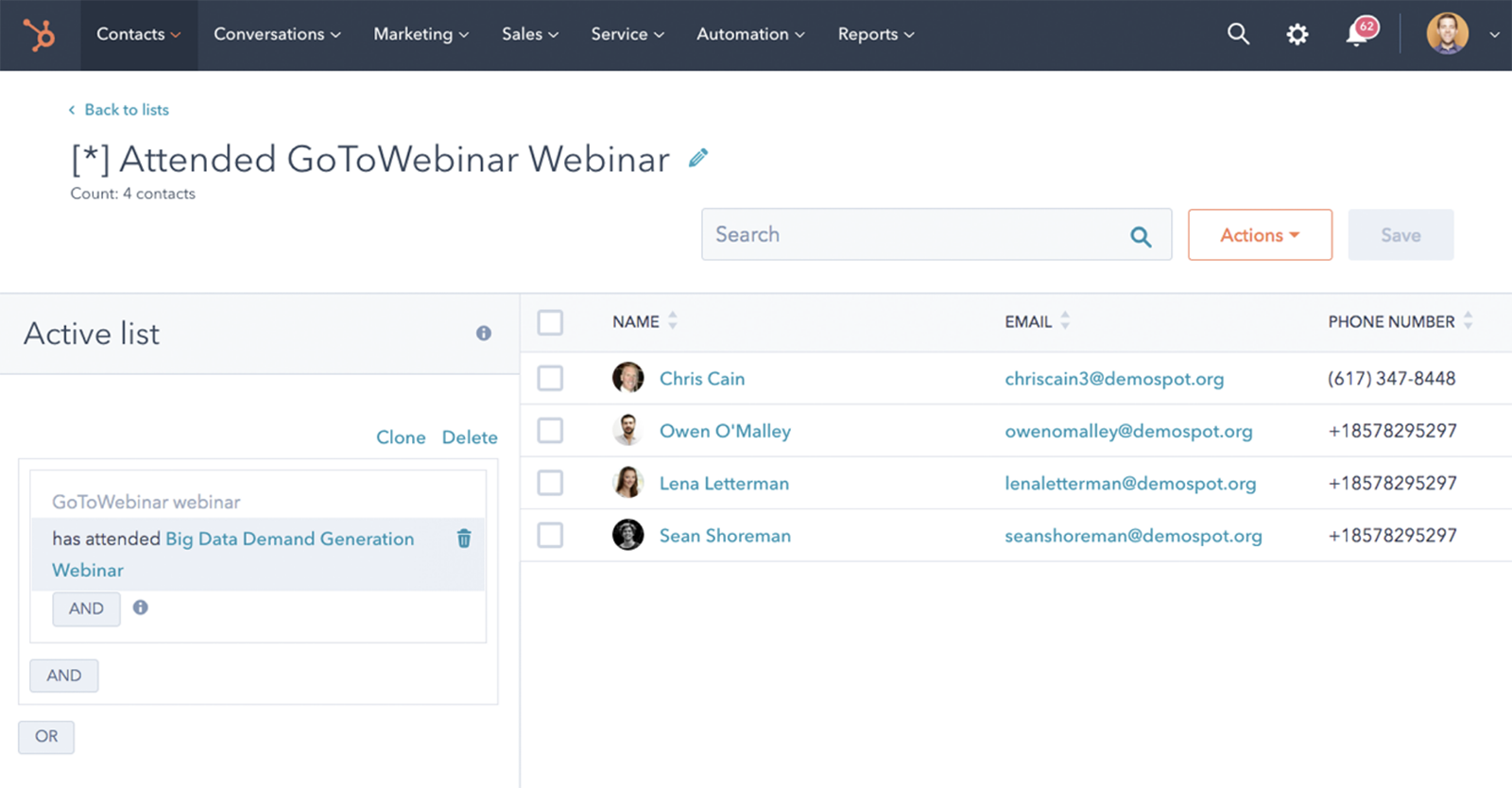
Task: Tick the select-all checkbox in the table header
Action: 550,322
